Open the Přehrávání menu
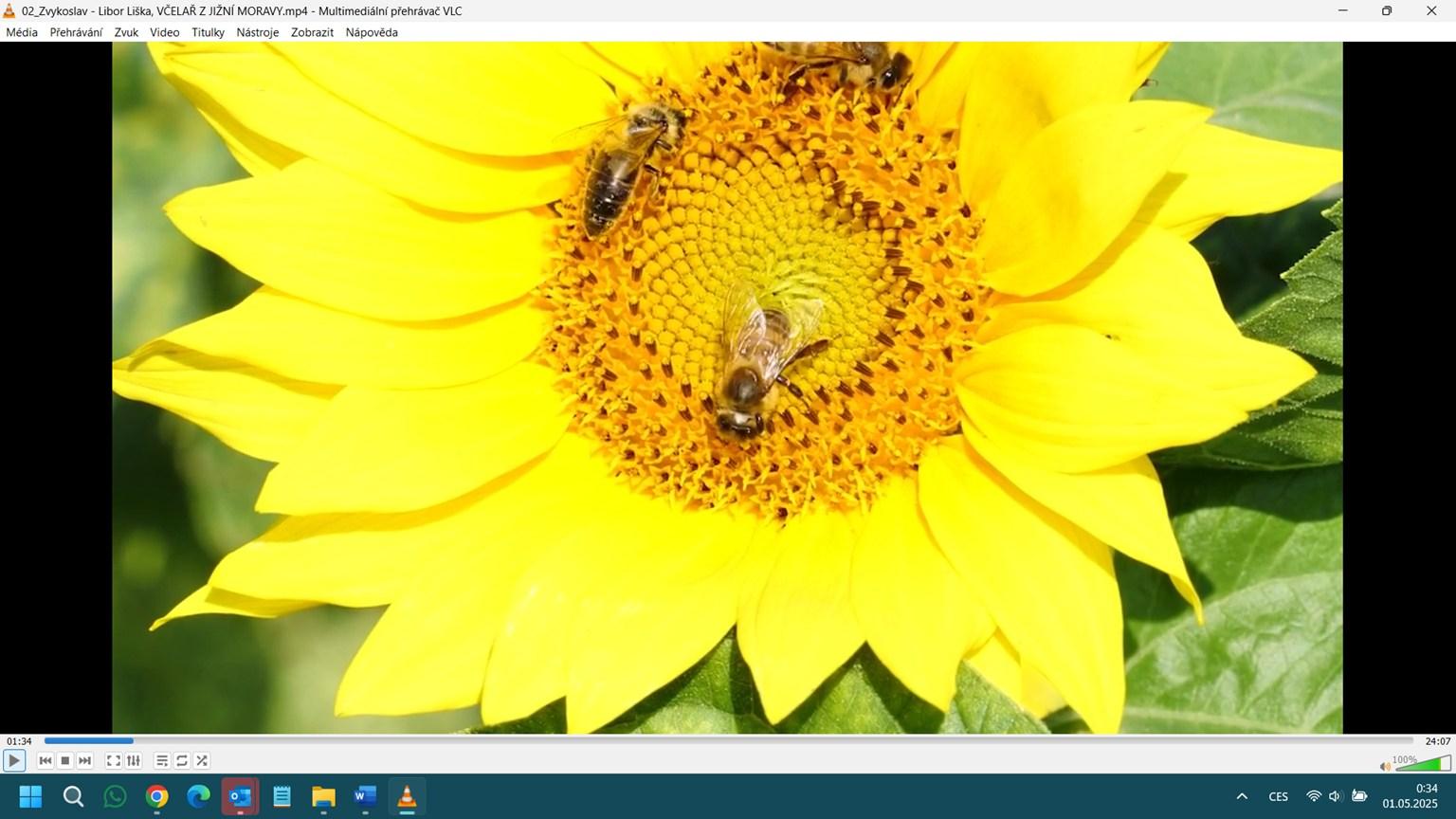Screen dimensions: 1456x819 point(76,32)
